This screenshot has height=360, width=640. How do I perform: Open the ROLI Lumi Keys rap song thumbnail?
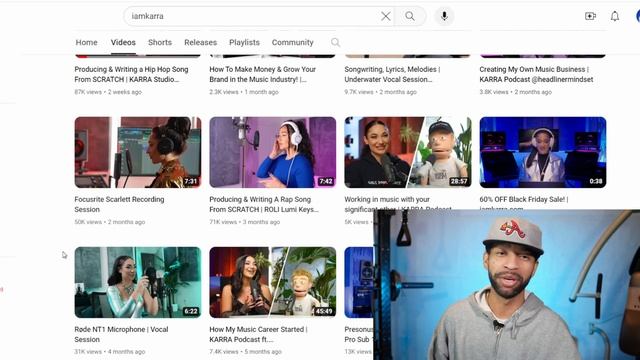(x=273, y=152)
